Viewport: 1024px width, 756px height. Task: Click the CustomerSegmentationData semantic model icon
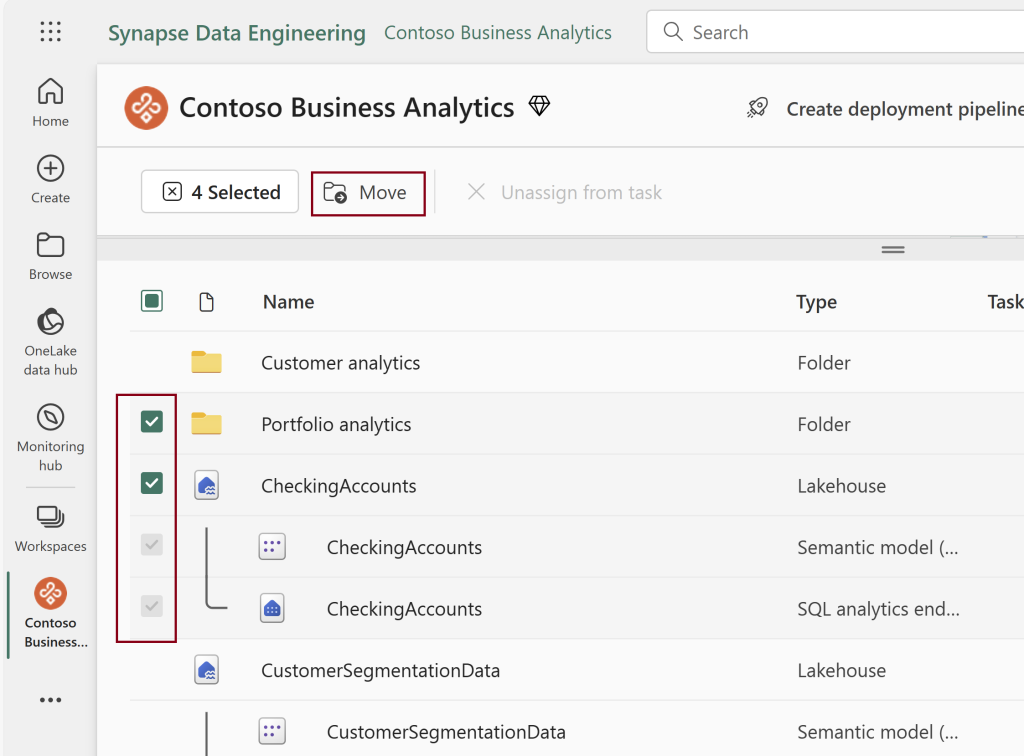pyautogui.click(x=272, y=732)
